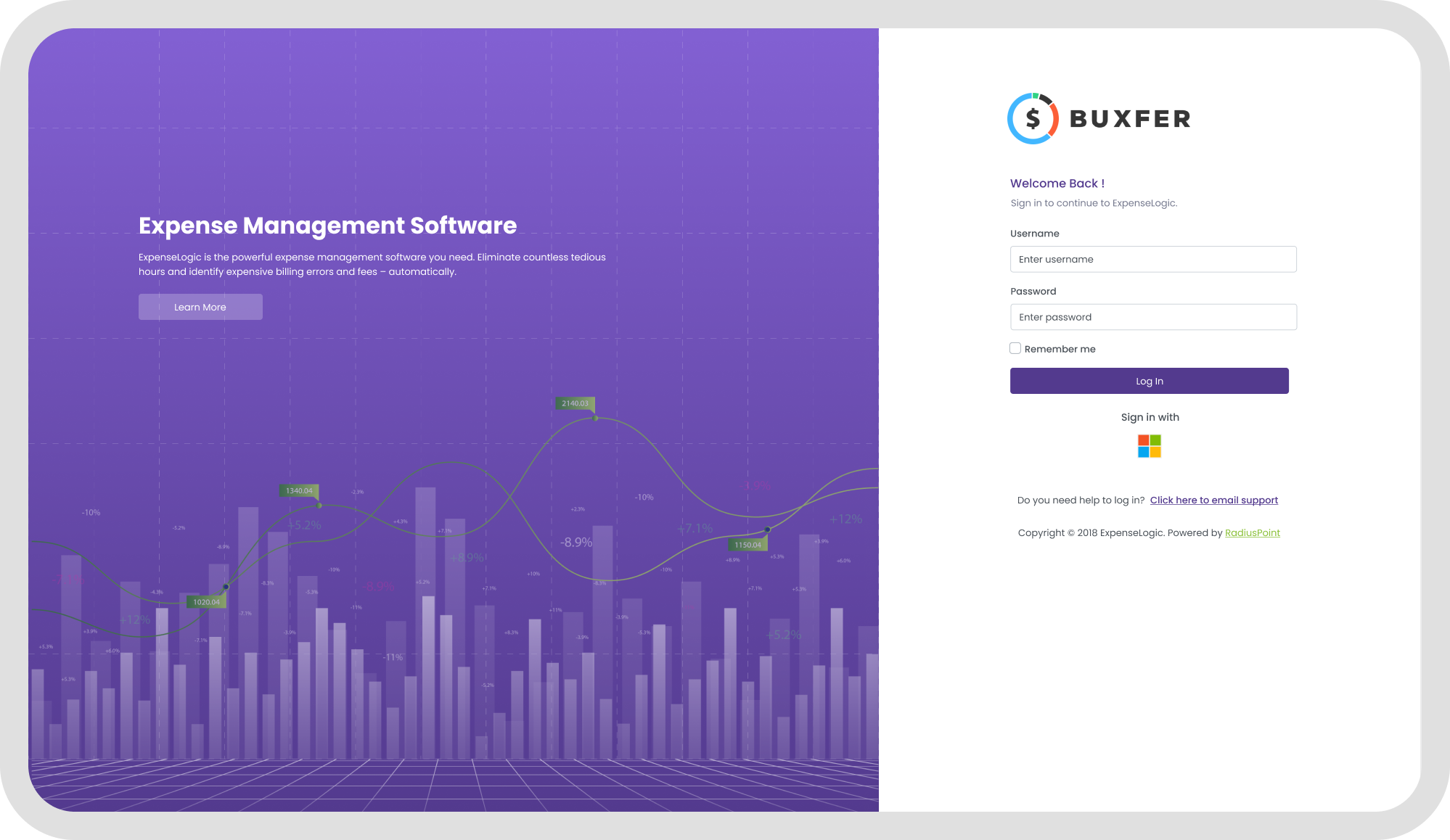Click the 1340.04 chart data label
The height and width of the screenshot is (840, 1450).
(x=299, y=491)
